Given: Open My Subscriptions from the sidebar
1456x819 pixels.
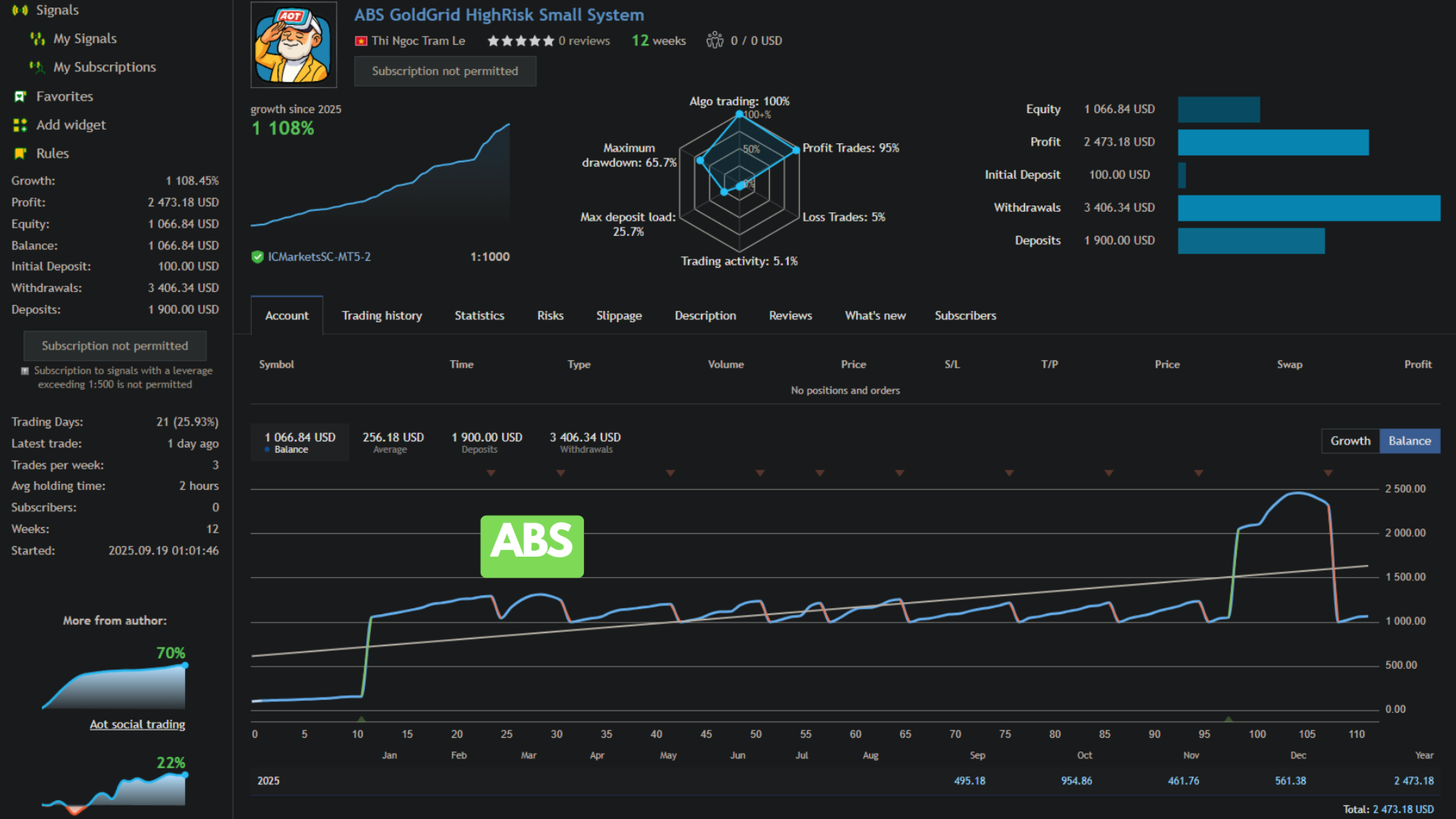Looking at the screenshot, I should click(36, 67).
